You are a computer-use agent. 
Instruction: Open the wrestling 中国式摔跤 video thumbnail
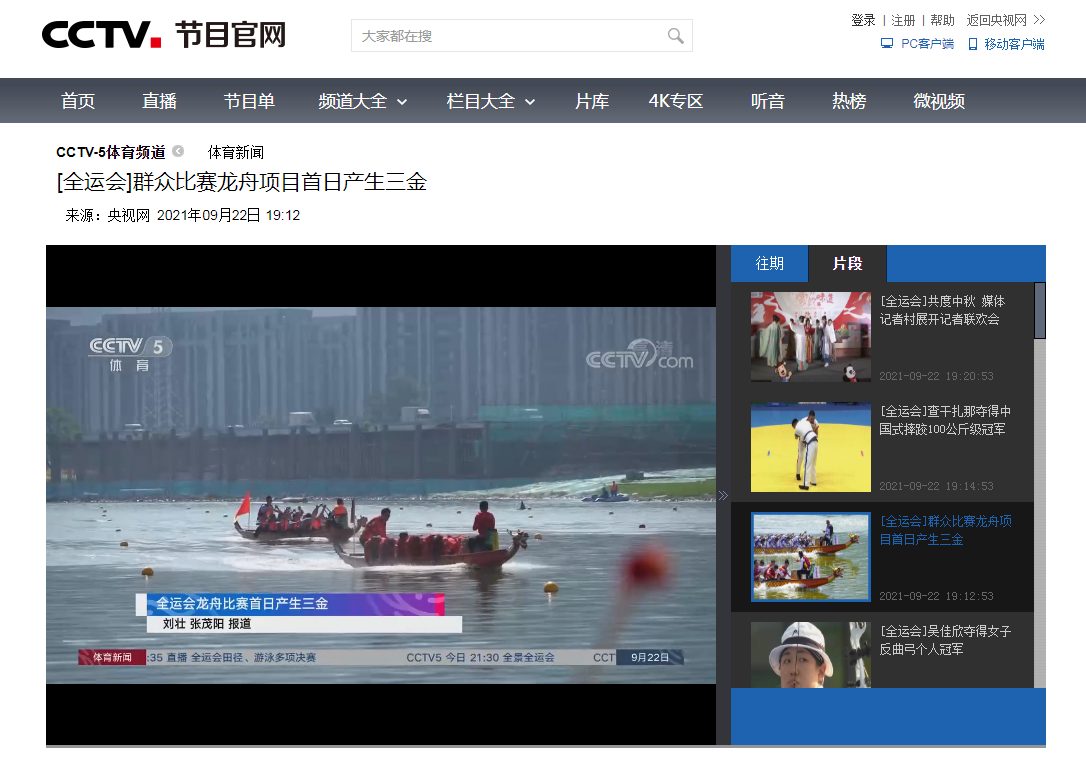pyautogui.click(x=810, y=447)
